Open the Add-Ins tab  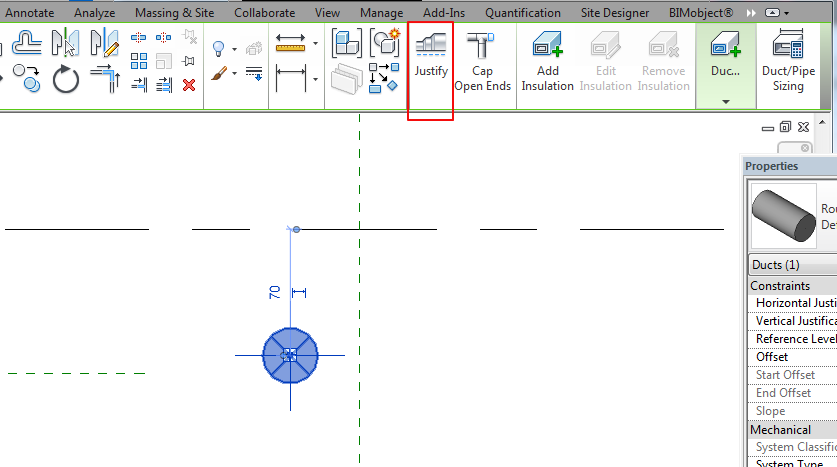pos(444,13)
